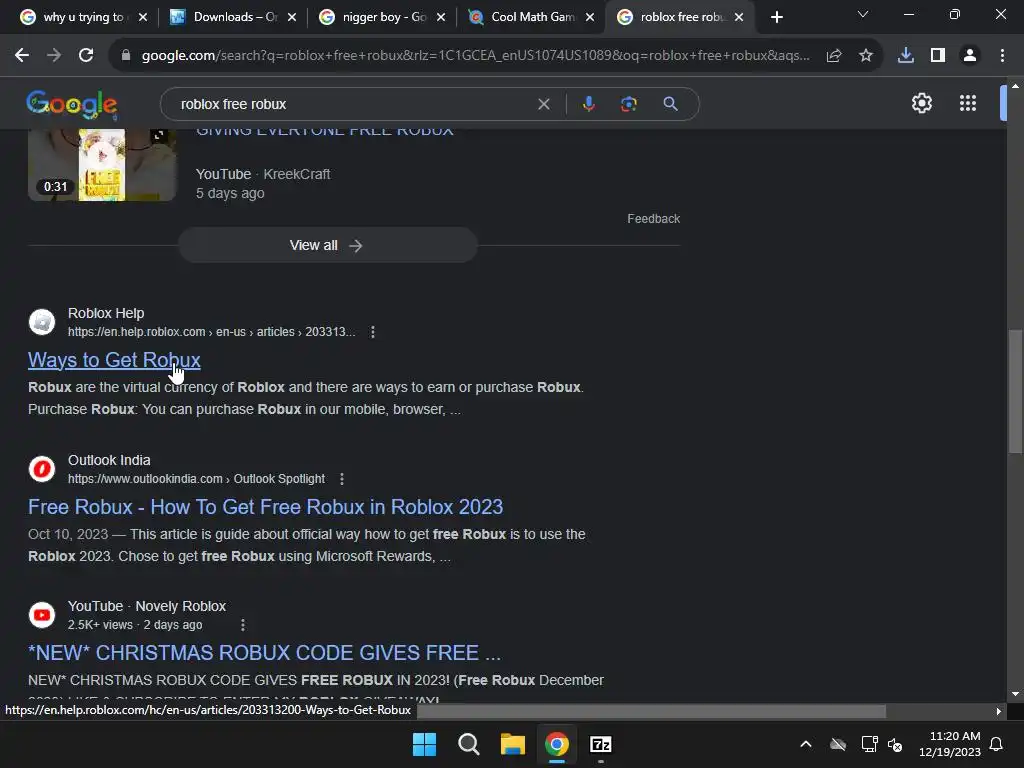The height and width of the screenshot is (768, 1024).
Task: Open more options for Outlook India result
Action: tap(342, 479)
